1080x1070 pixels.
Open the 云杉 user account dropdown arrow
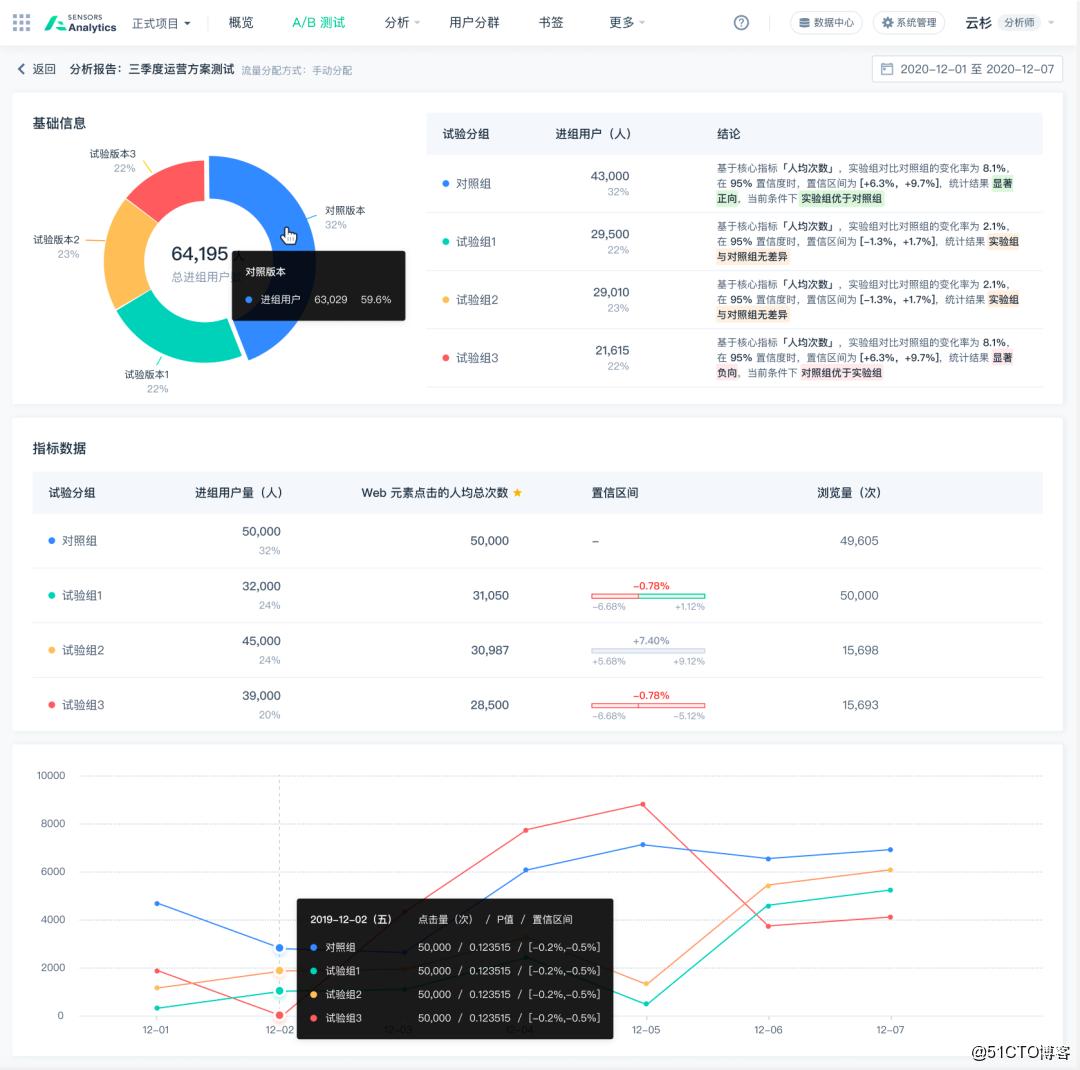point(1051,23)
